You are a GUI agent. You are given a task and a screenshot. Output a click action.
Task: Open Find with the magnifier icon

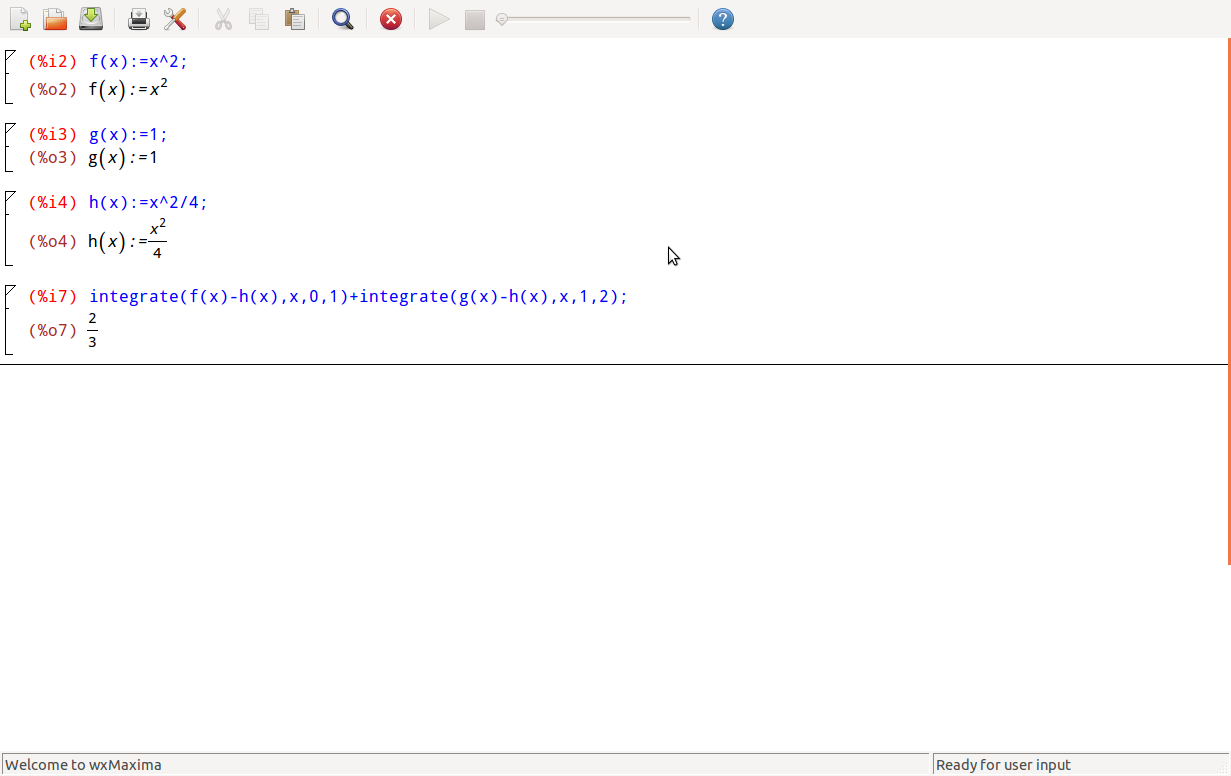point(343,19)
